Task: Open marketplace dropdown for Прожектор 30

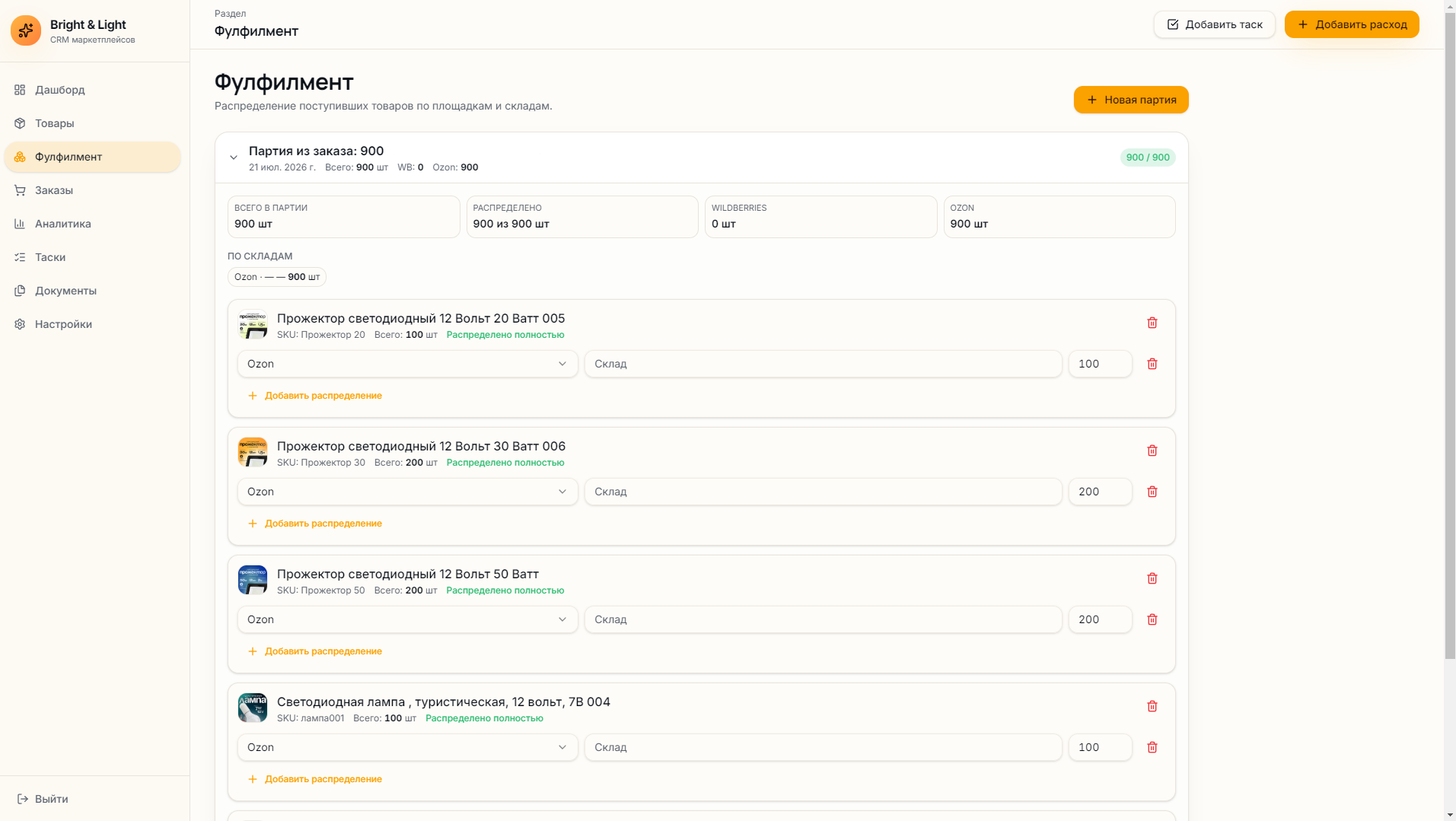Action: [408, 492]
